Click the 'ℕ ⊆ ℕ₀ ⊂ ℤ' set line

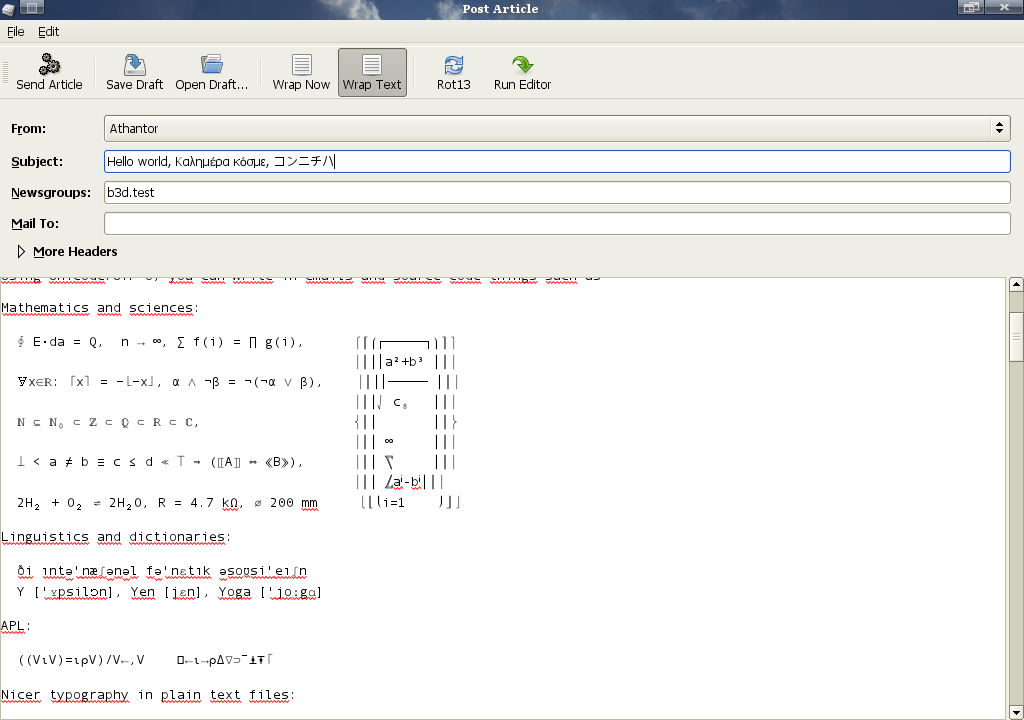click(x=108, y=422)
